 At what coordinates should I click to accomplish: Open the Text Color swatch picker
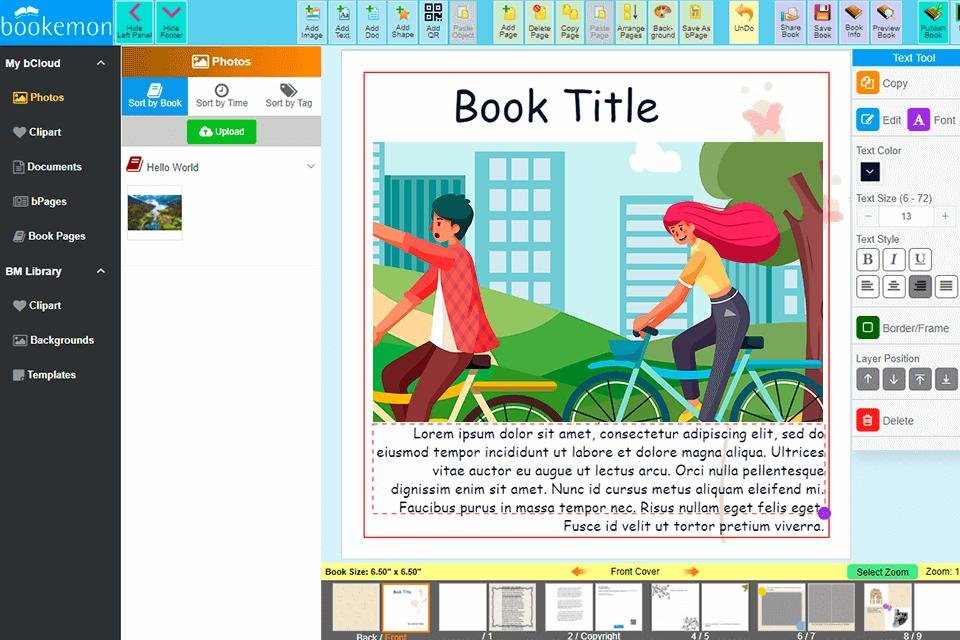pos(868,172)
